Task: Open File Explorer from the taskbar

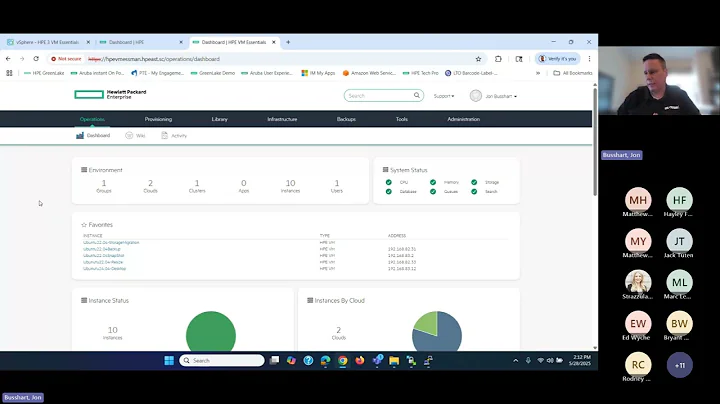Action: [394, 360]
